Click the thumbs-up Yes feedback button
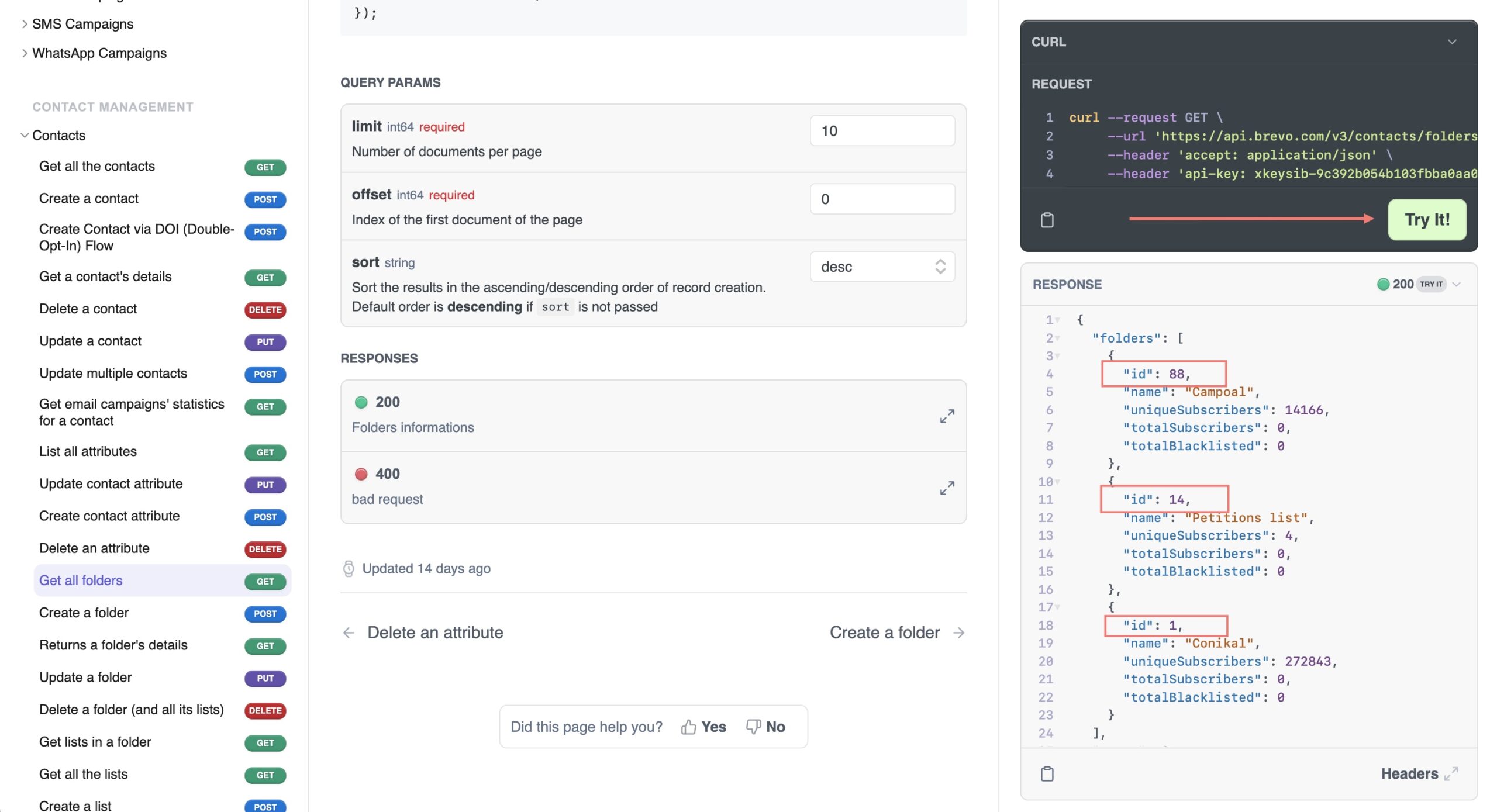The width and height of the screenshot is (1497, 812). 703,727
